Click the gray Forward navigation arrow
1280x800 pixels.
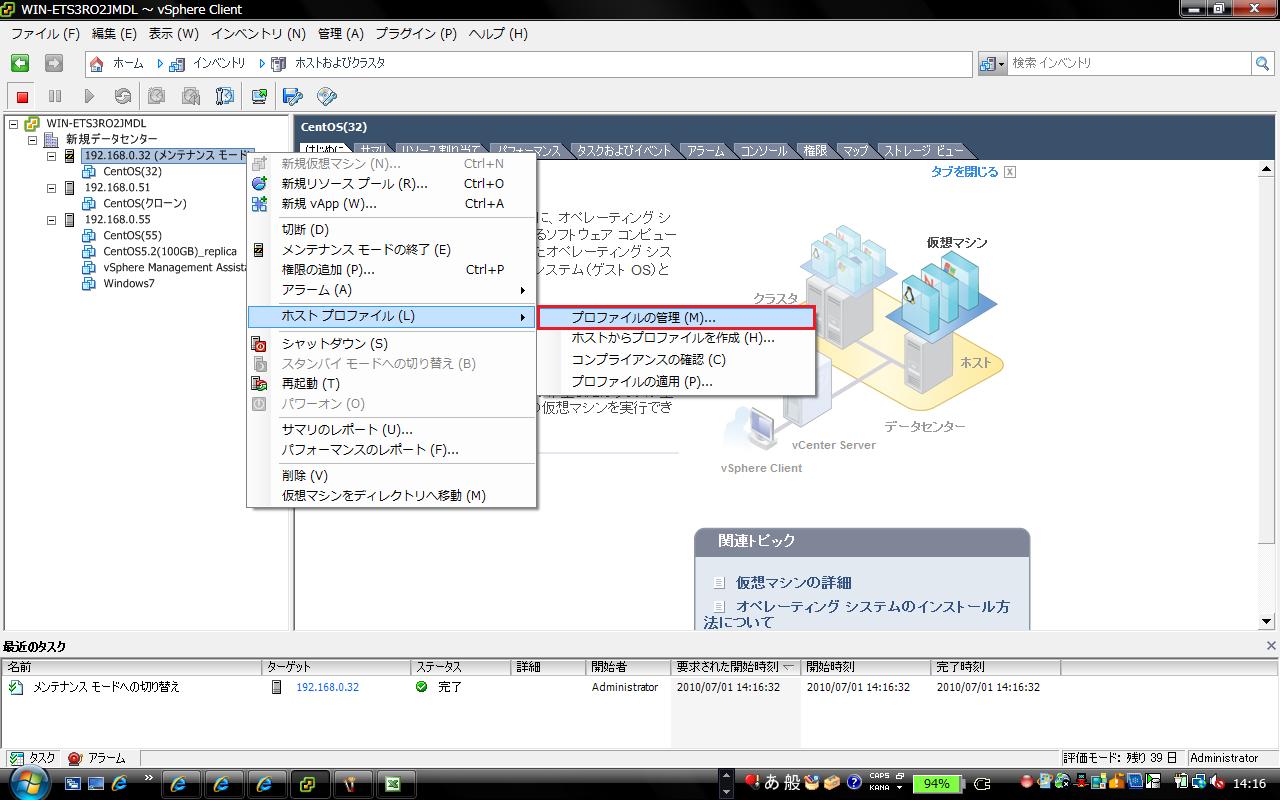(54, 63)
